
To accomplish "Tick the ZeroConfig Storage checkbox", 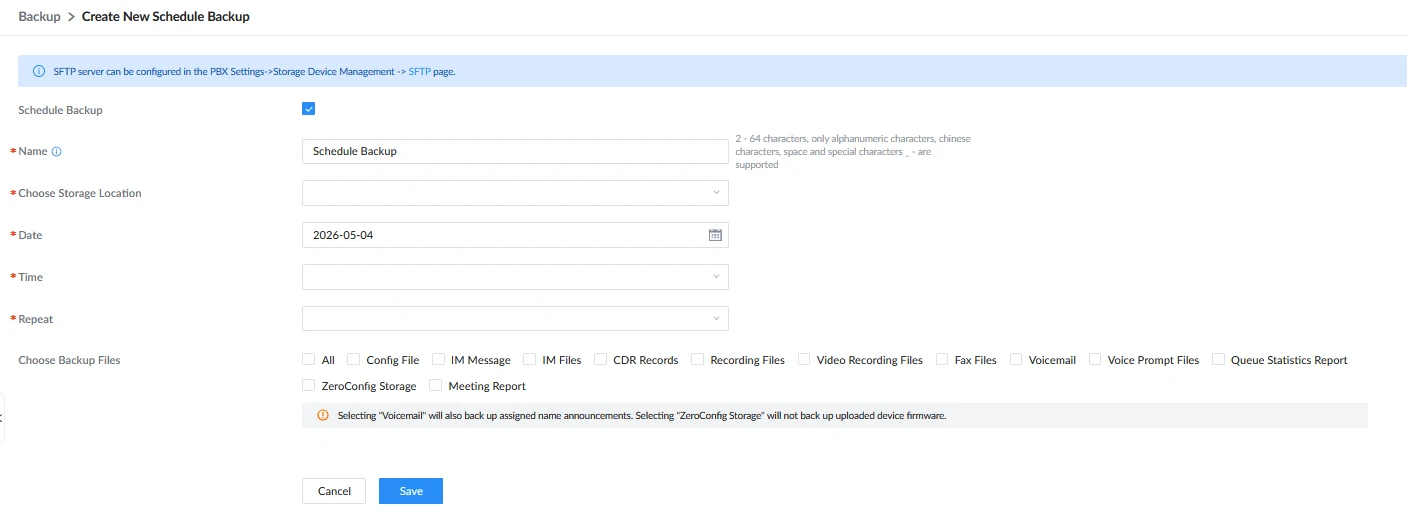I will tap(309, 385).
